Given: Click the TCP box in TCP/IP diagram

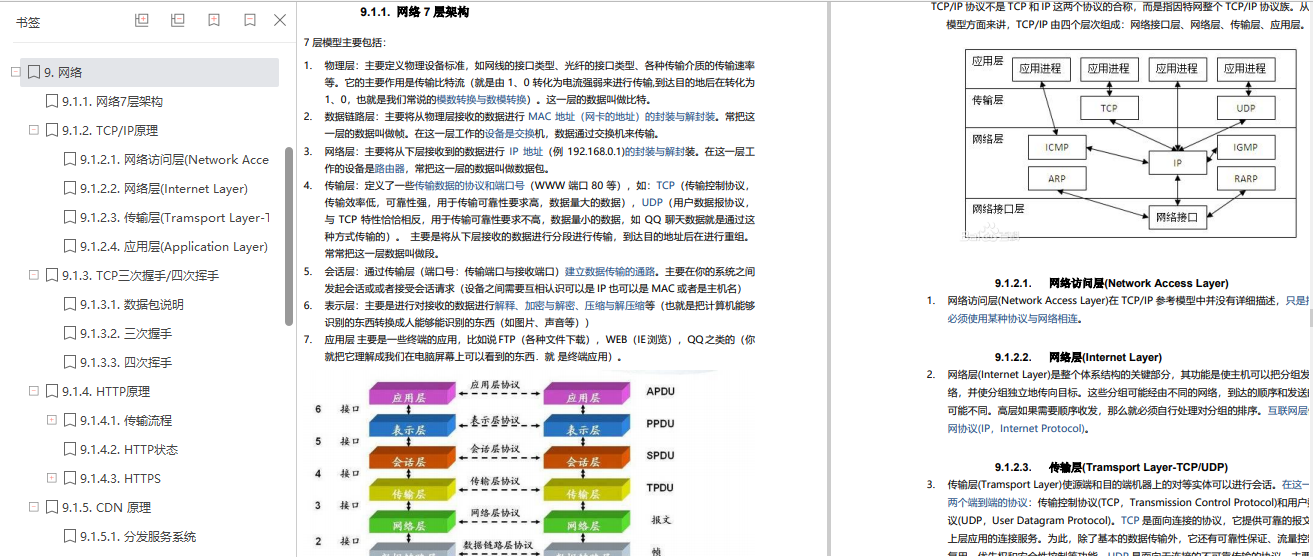Looking at the screenshot, I should tap(1109, 107).
